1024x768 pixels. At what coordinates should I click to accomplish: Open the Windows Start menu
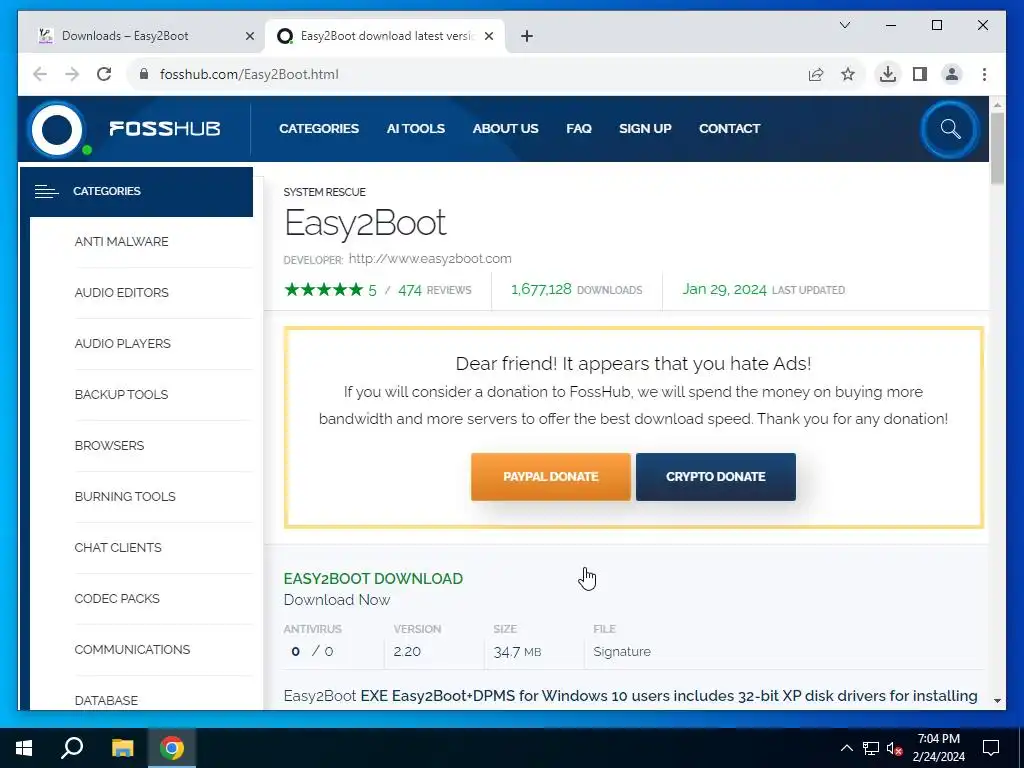(x=24, y=748)
